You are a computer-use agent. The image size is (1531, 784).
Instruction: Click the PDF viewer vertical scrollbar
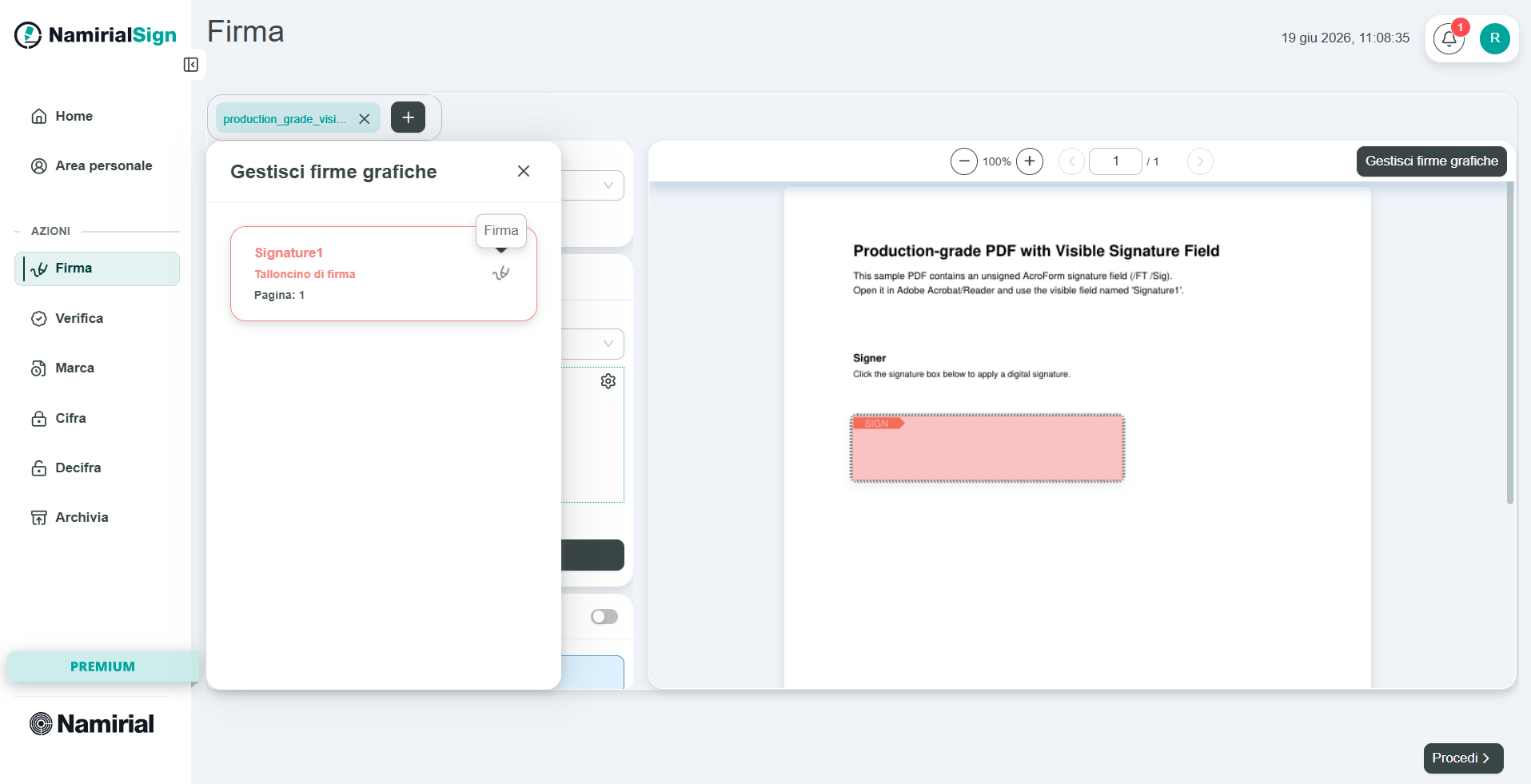pos(1510,344)
